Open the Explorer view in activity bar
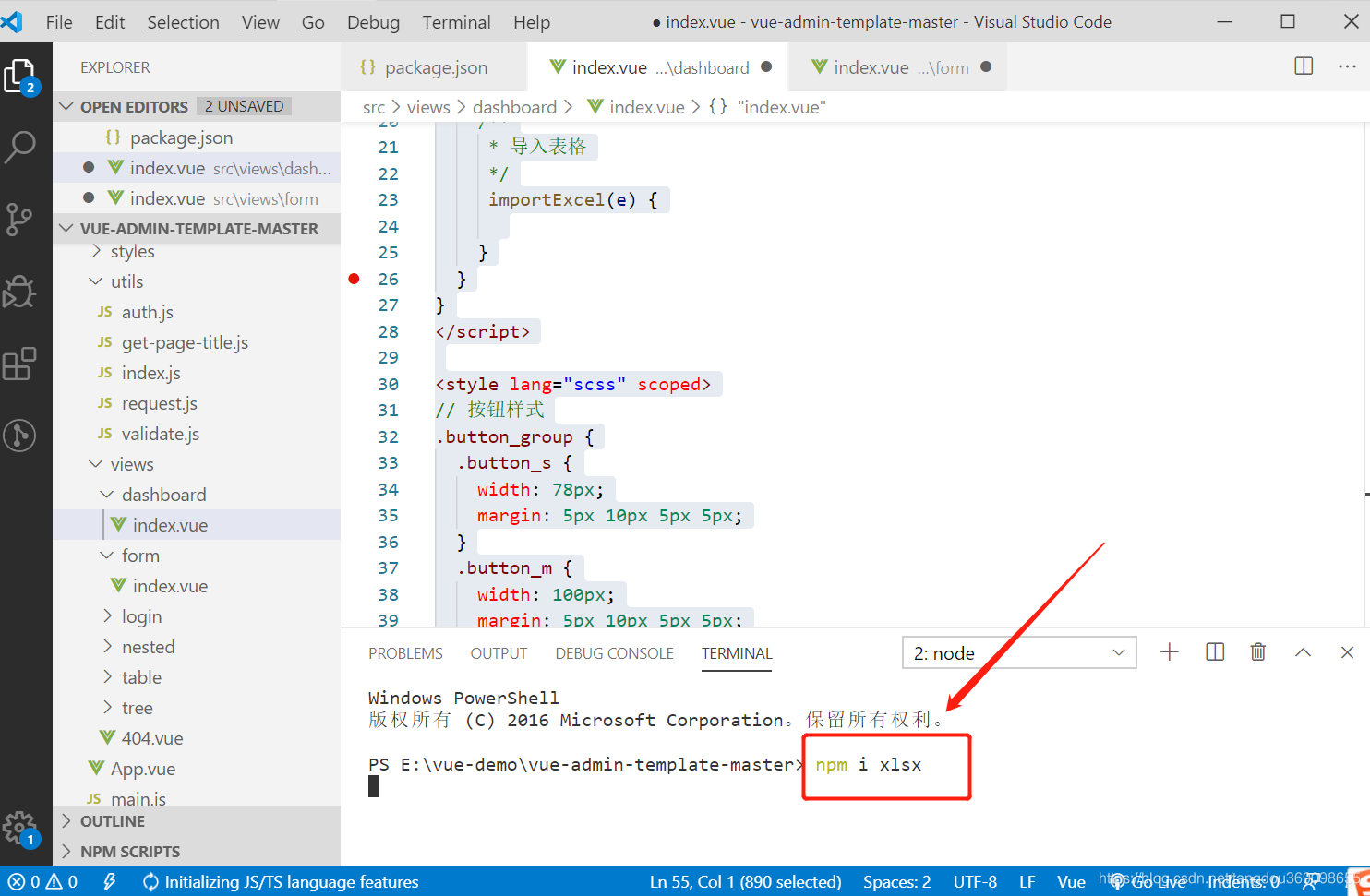 (20, 77)
